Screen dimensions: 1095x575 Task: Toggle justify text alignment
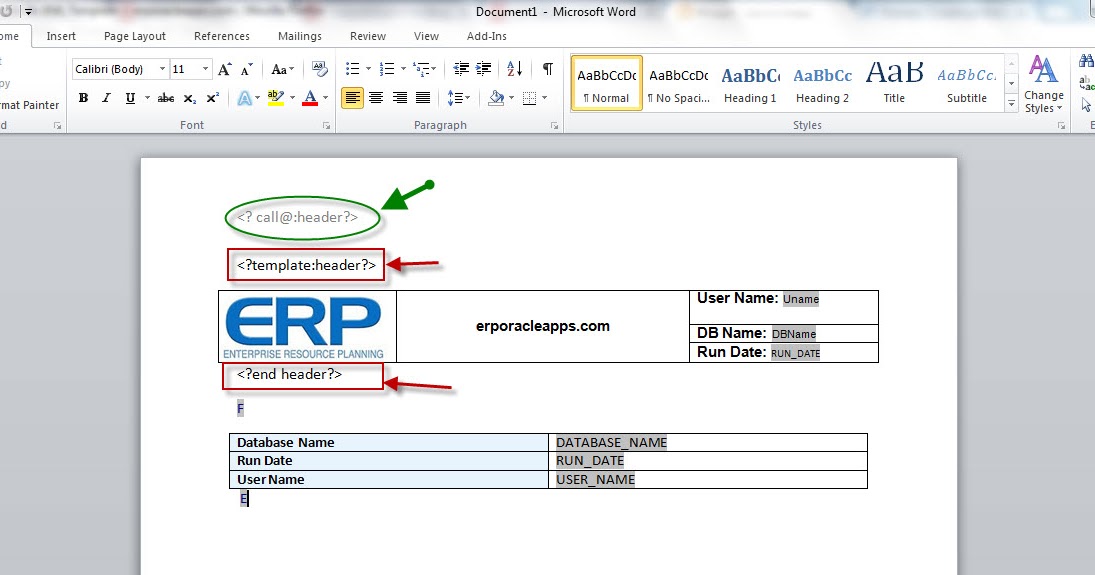(x=422, y=99)
